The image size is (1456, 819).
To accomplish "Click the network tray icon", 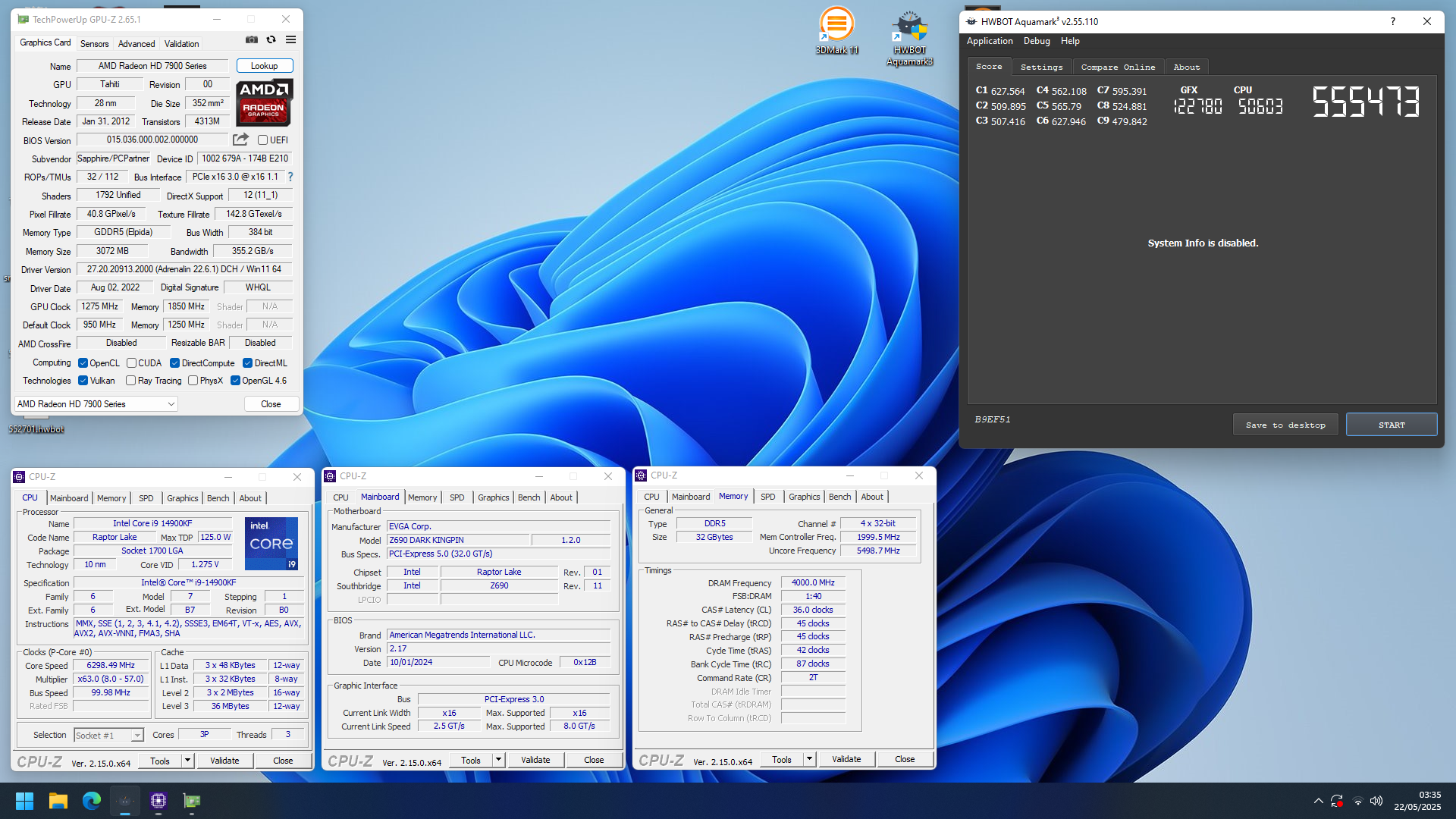I will pyautogui.click(x=1357, y=801).
